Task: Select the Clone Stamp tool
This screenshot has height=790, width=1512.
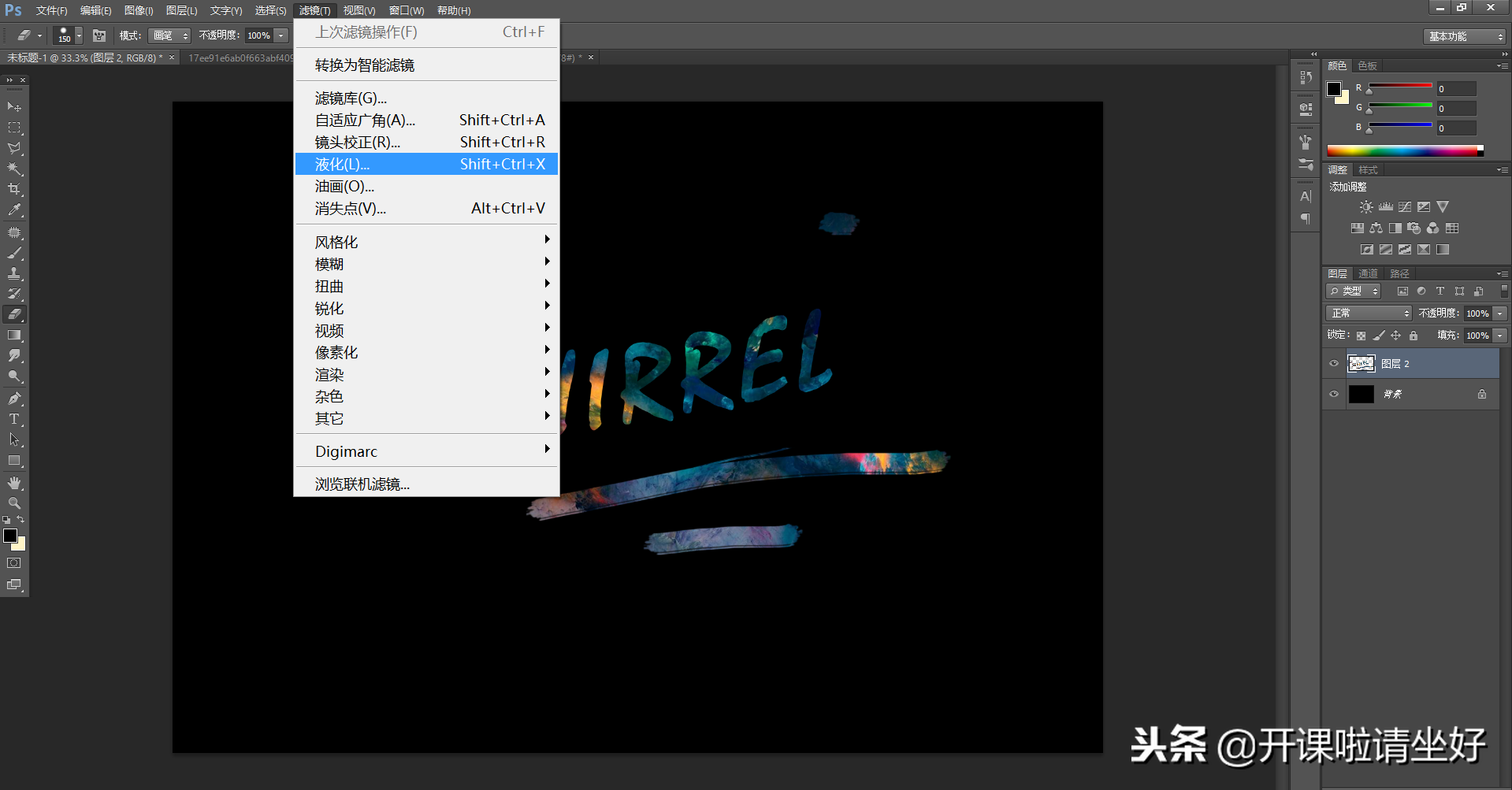Action: click(14, 273)
